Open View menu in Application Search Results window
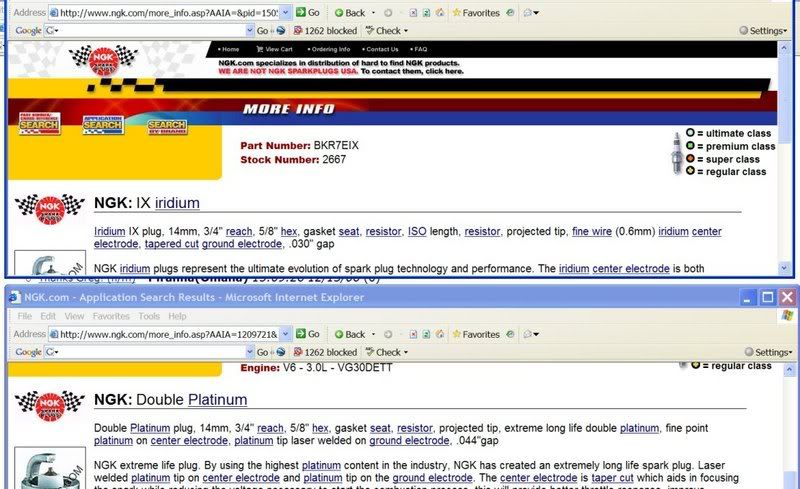This screenshot has width=800, height=489. (x=74, y=316)
